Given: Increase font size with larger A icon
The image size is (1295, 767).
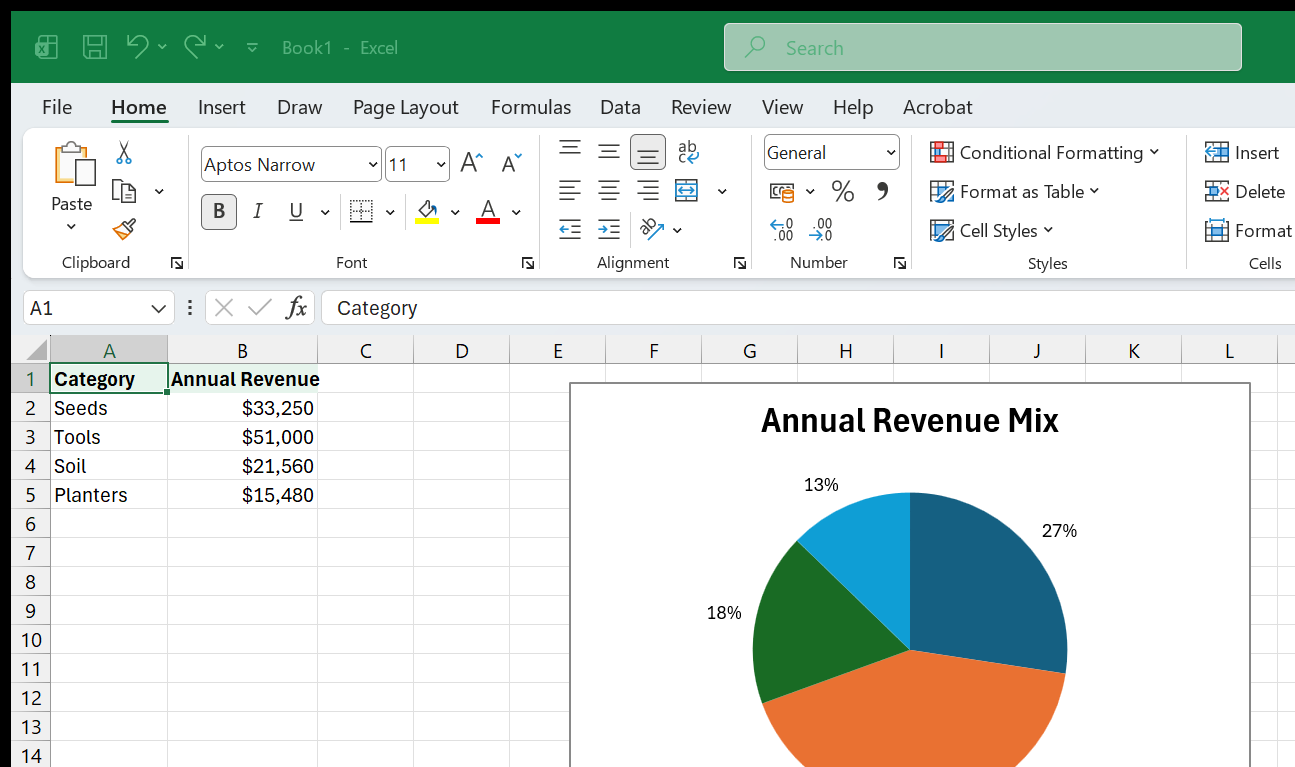Looking at the screenshot, I should click(x=471, y=164).
